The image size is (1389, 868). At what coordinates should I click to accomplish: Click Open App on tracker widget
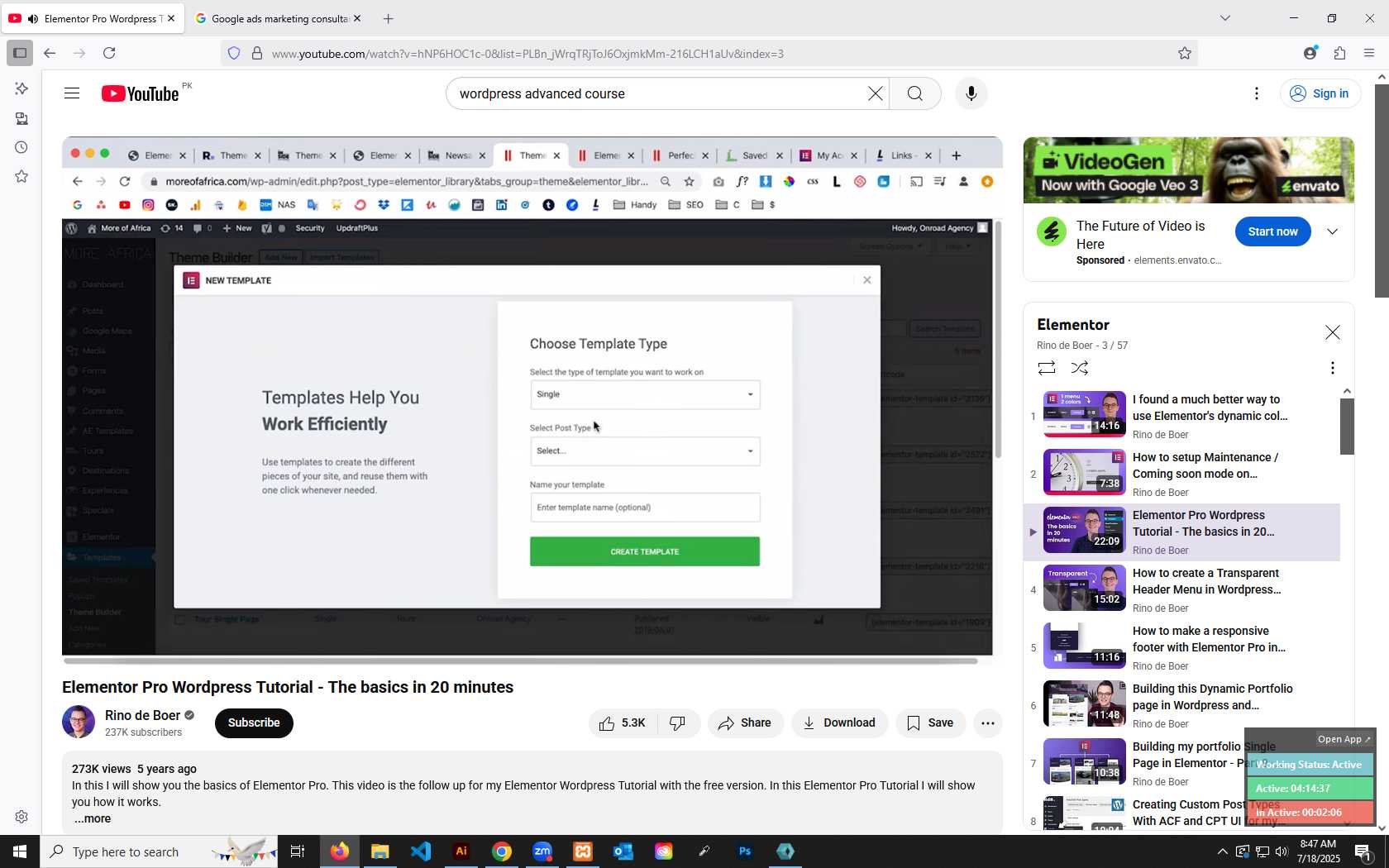pyautogui.click(x=1343, y=740)
